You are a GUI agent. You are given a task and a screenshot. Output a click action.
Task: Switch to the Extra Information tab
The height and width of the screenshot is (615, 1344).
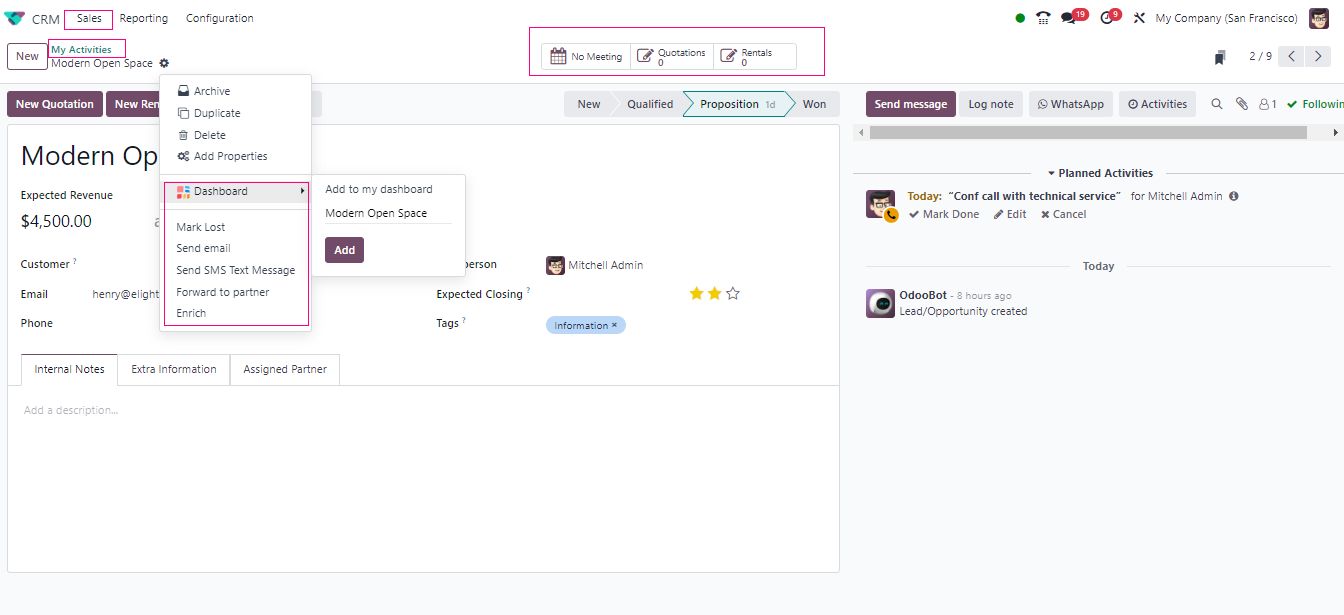pos(173,369)
